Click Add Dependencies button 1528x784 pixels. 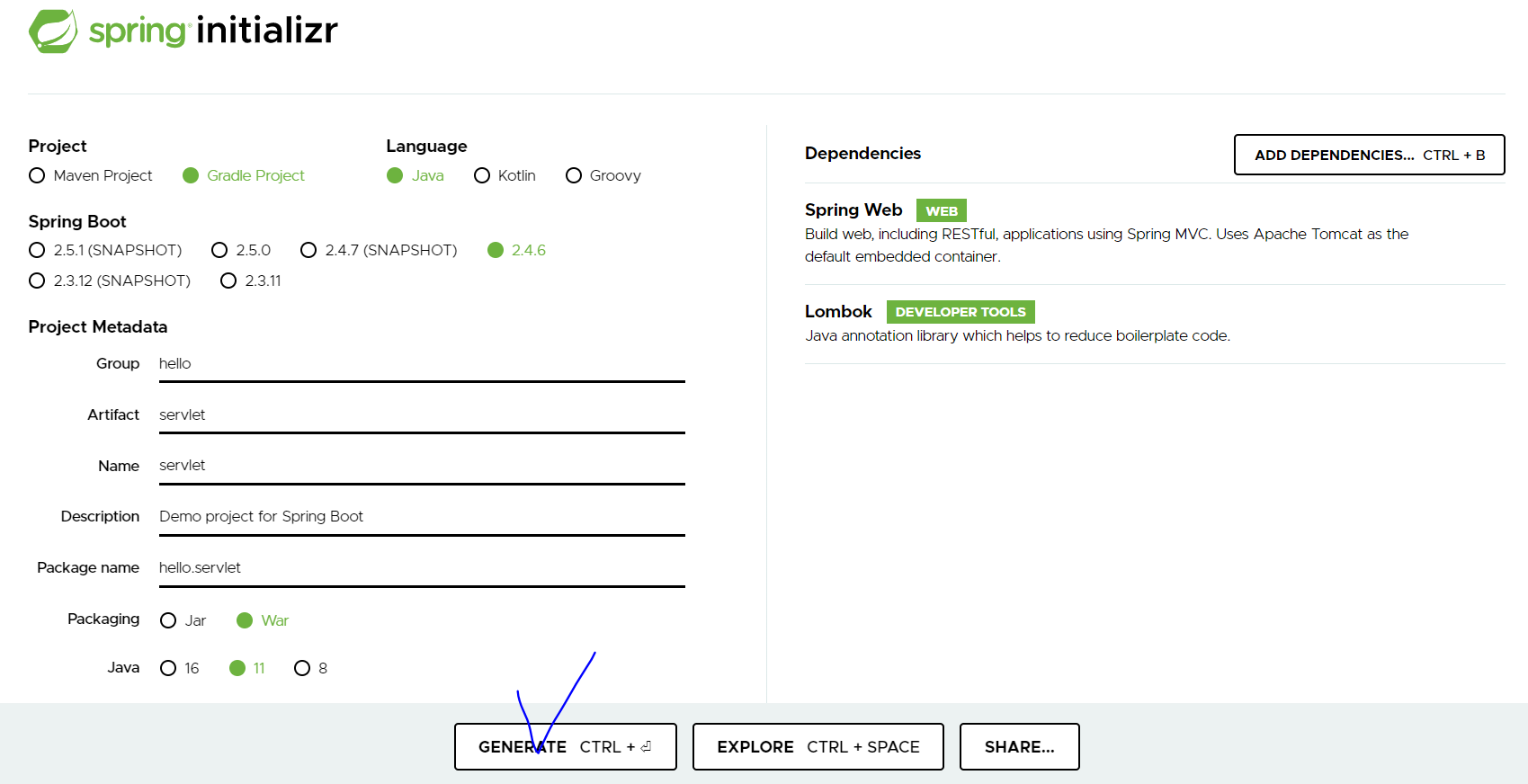click(1370, 155)
